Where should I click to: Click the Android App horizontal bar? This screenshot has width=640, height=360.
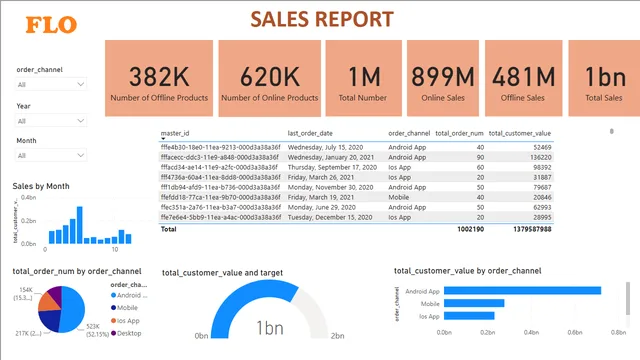(x=522, y=291)
